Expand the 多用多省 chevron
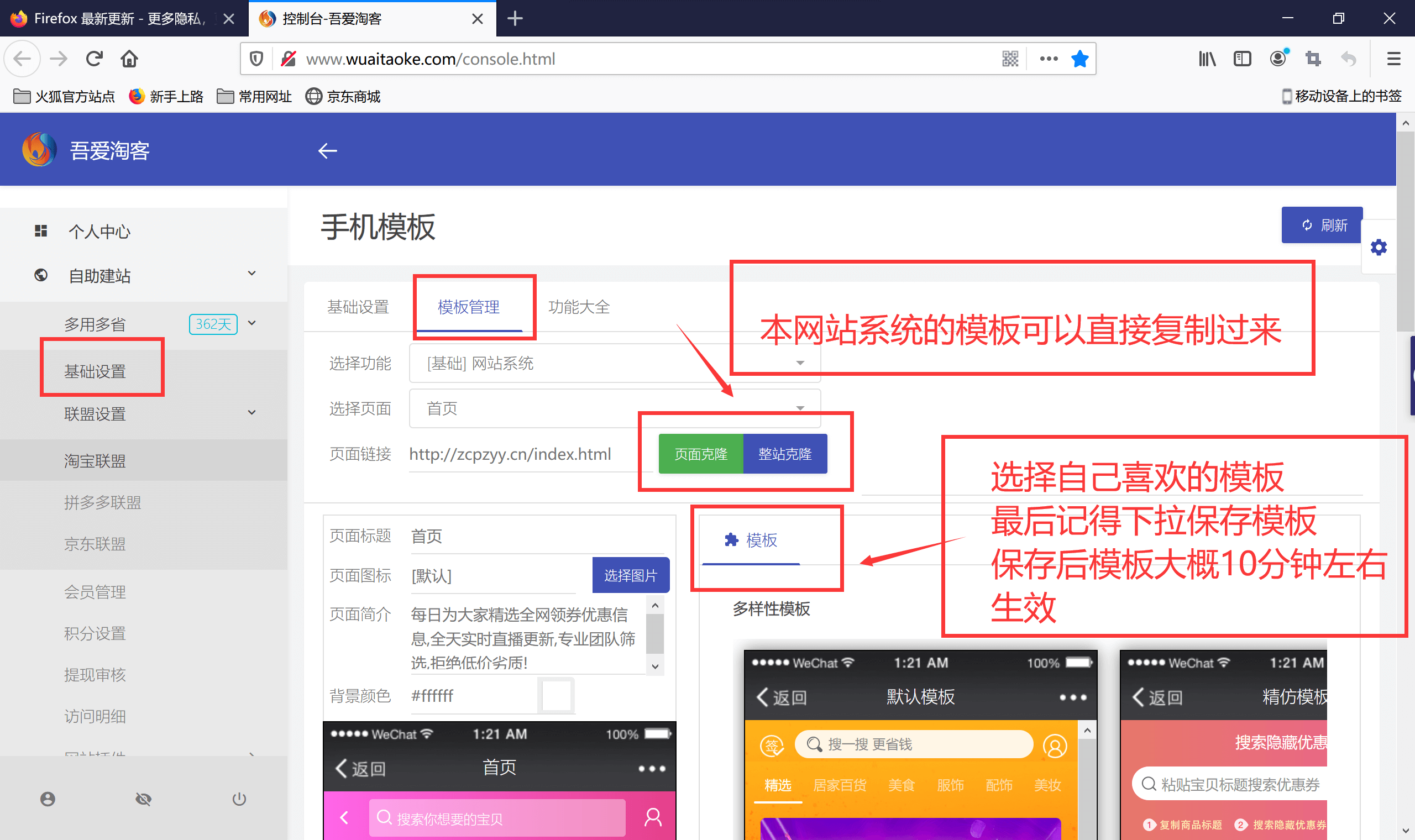 (253, 323)
